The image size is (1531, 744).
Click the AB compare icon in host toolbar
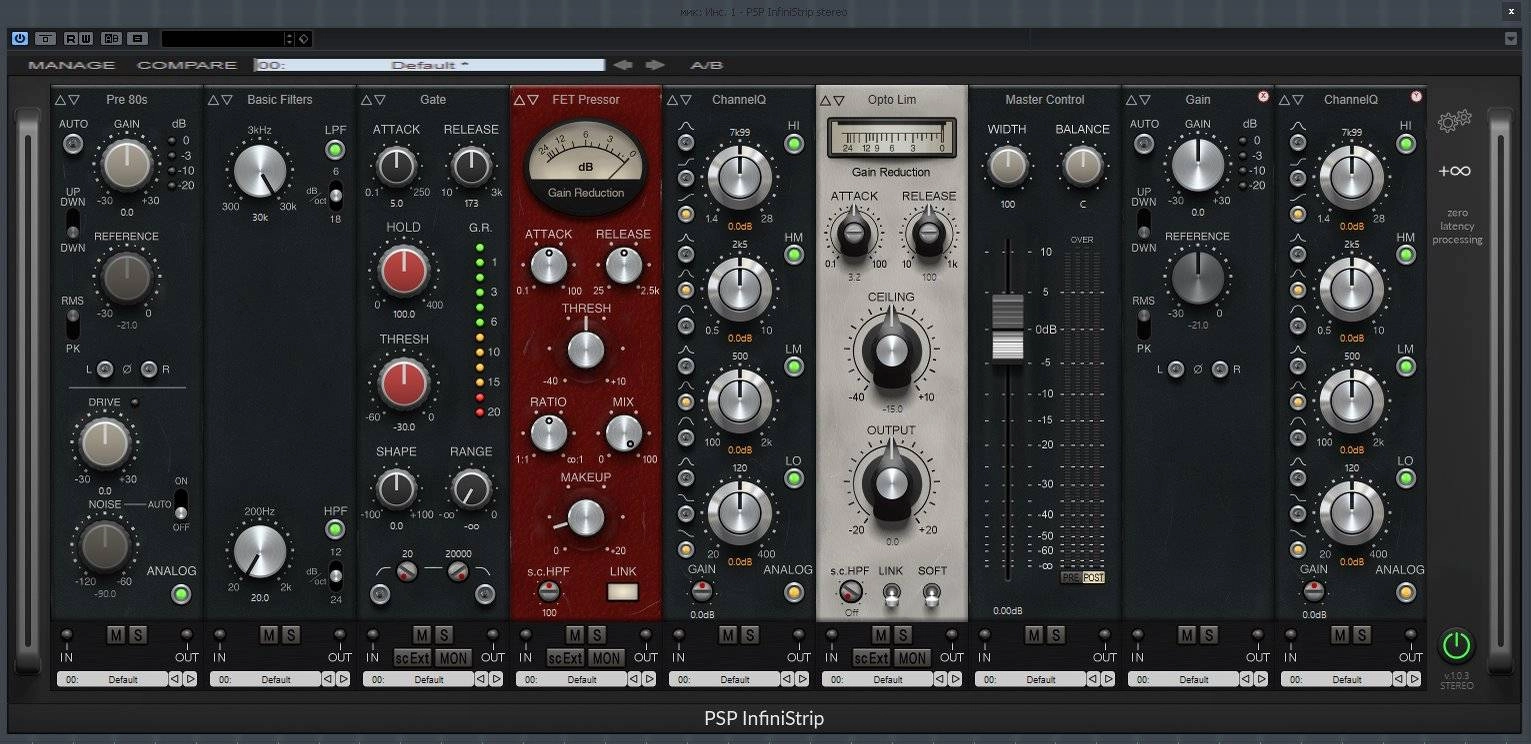[111, 38]
